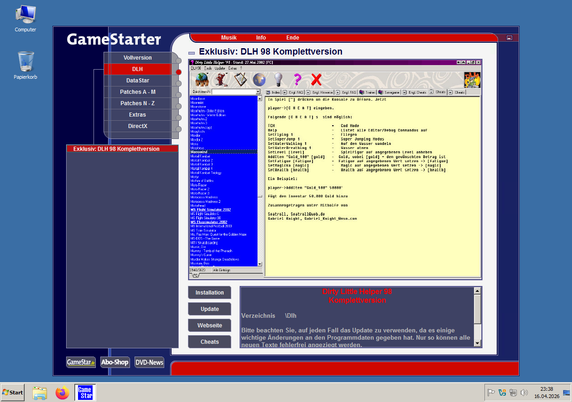
Task: Go to the Extras category
Action: 138,115
